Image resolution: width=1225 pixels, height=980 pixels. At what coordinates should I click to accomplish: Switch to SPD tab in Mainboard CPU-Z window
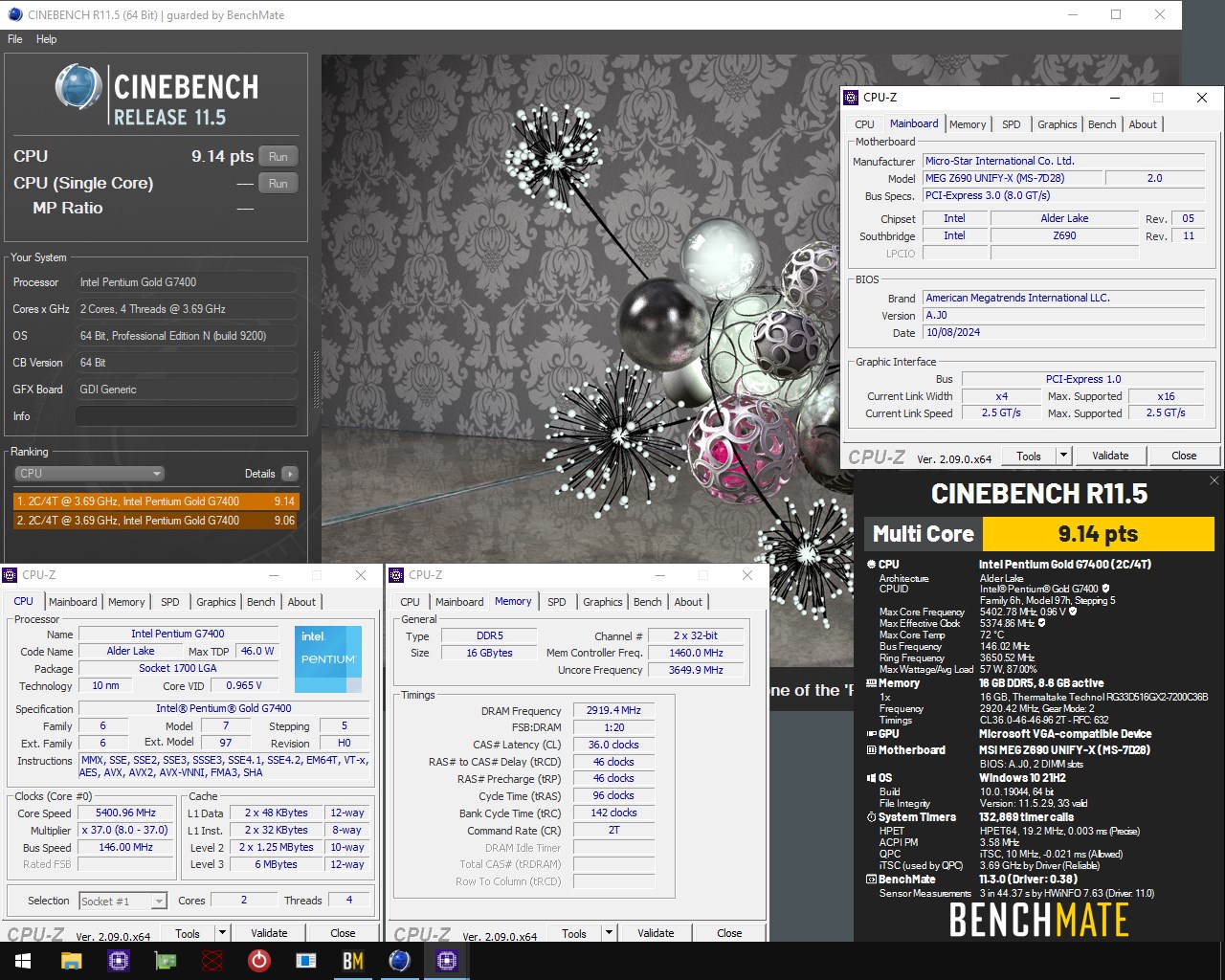(1012, 124)
